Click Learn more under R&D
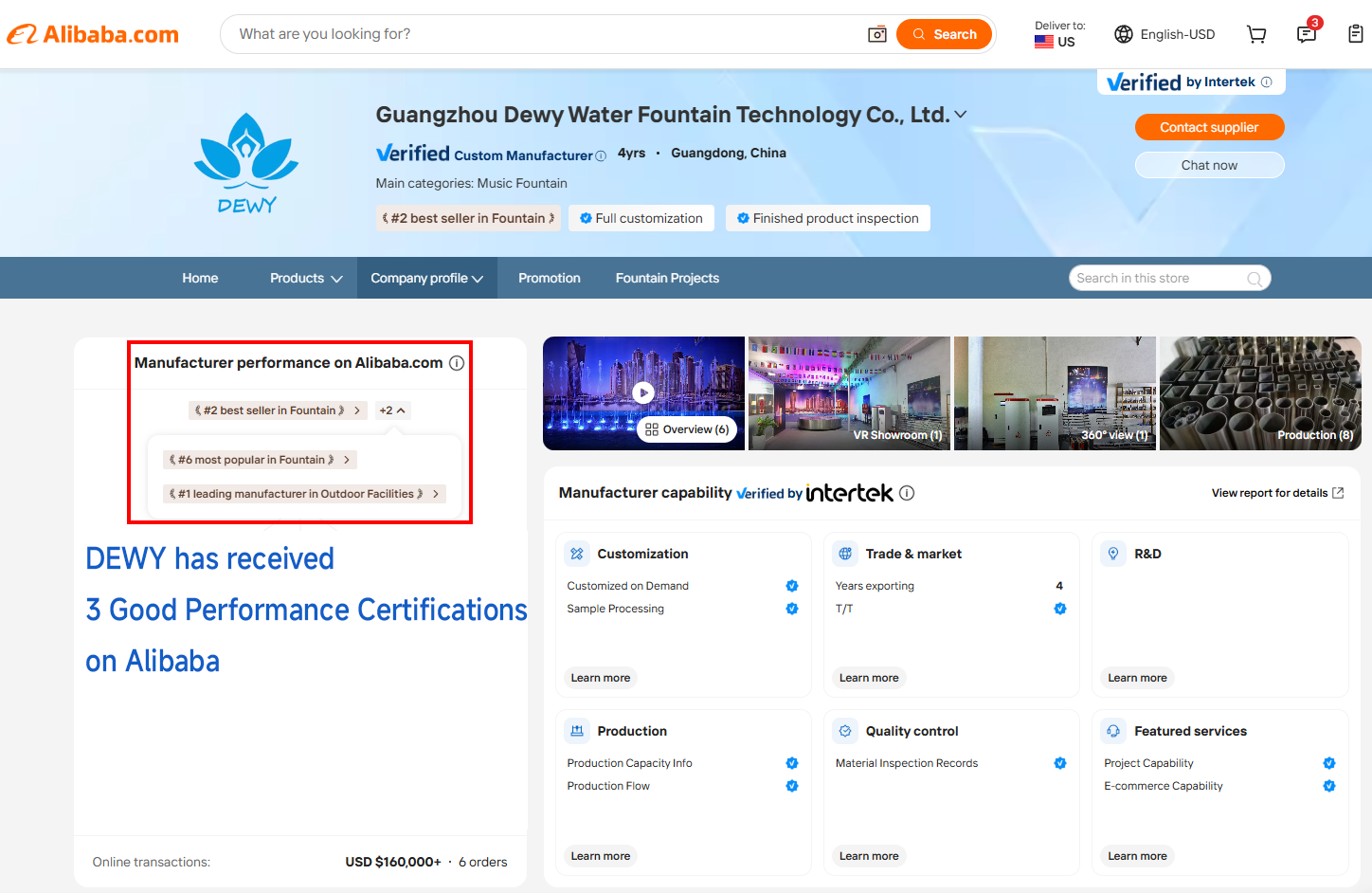1372x893 pixels. pos(1138,678)
